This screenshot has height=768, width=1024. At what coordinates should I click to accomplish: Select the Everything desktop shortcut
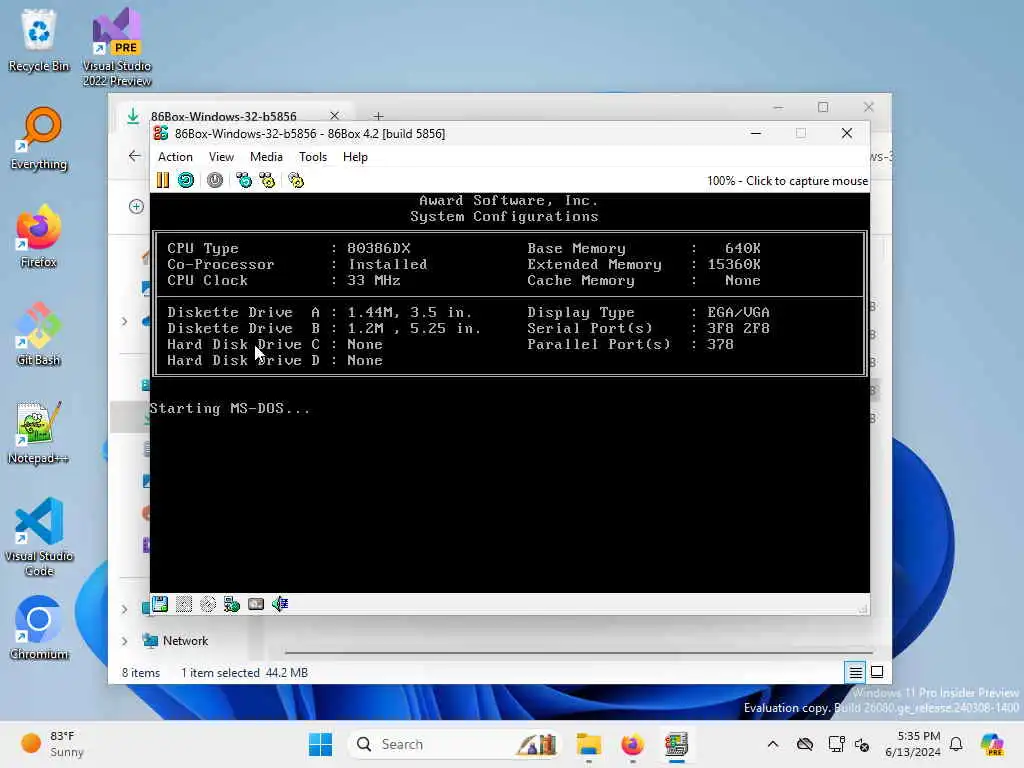tap(39, 138)
